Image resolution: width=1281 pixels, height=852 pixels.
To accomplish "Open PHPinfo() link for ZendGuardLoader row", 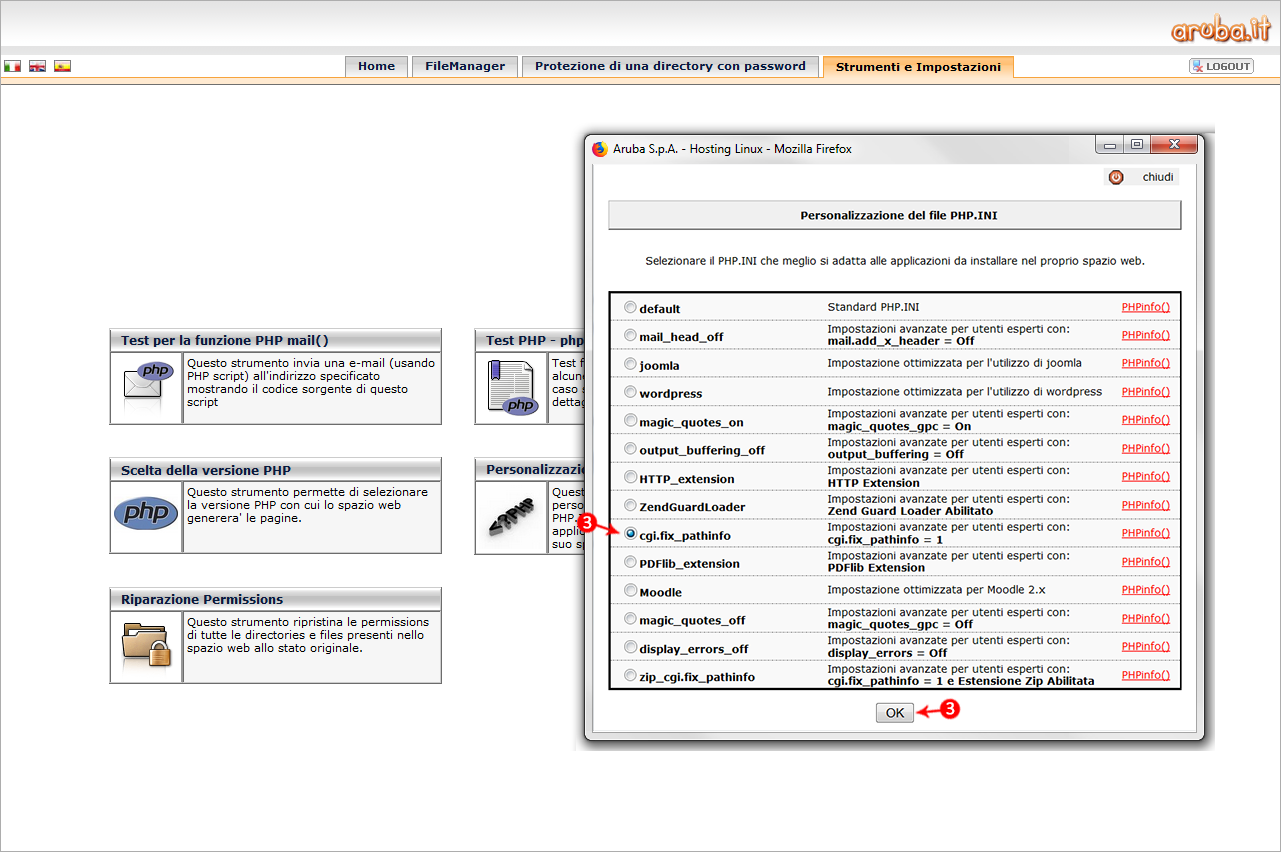I will (1145, 505).
